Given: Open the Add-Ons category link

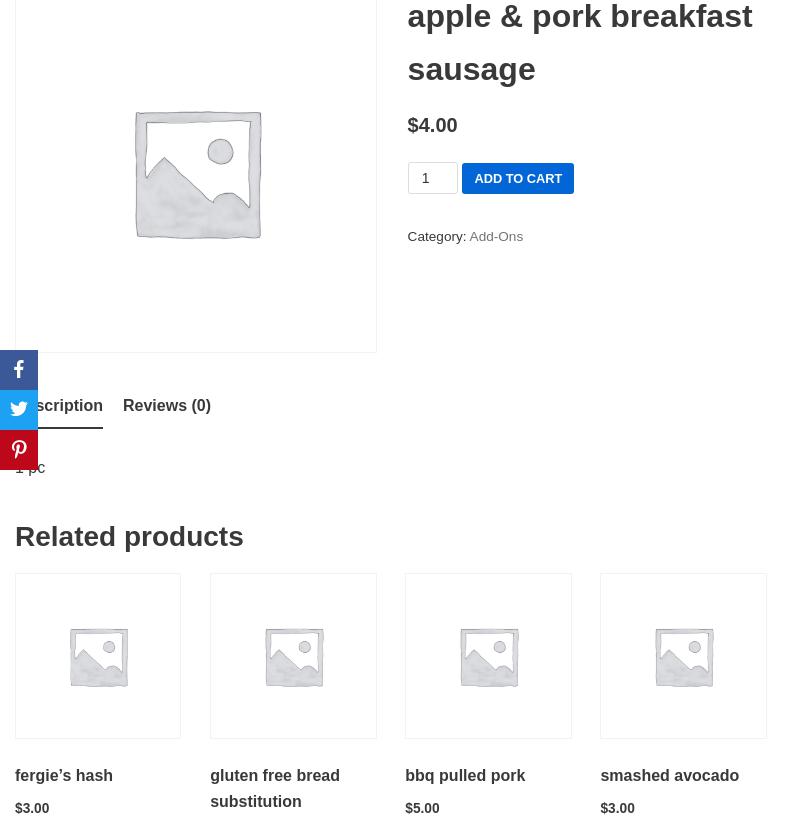Looking at the screenshot, I should pos(496,237).
